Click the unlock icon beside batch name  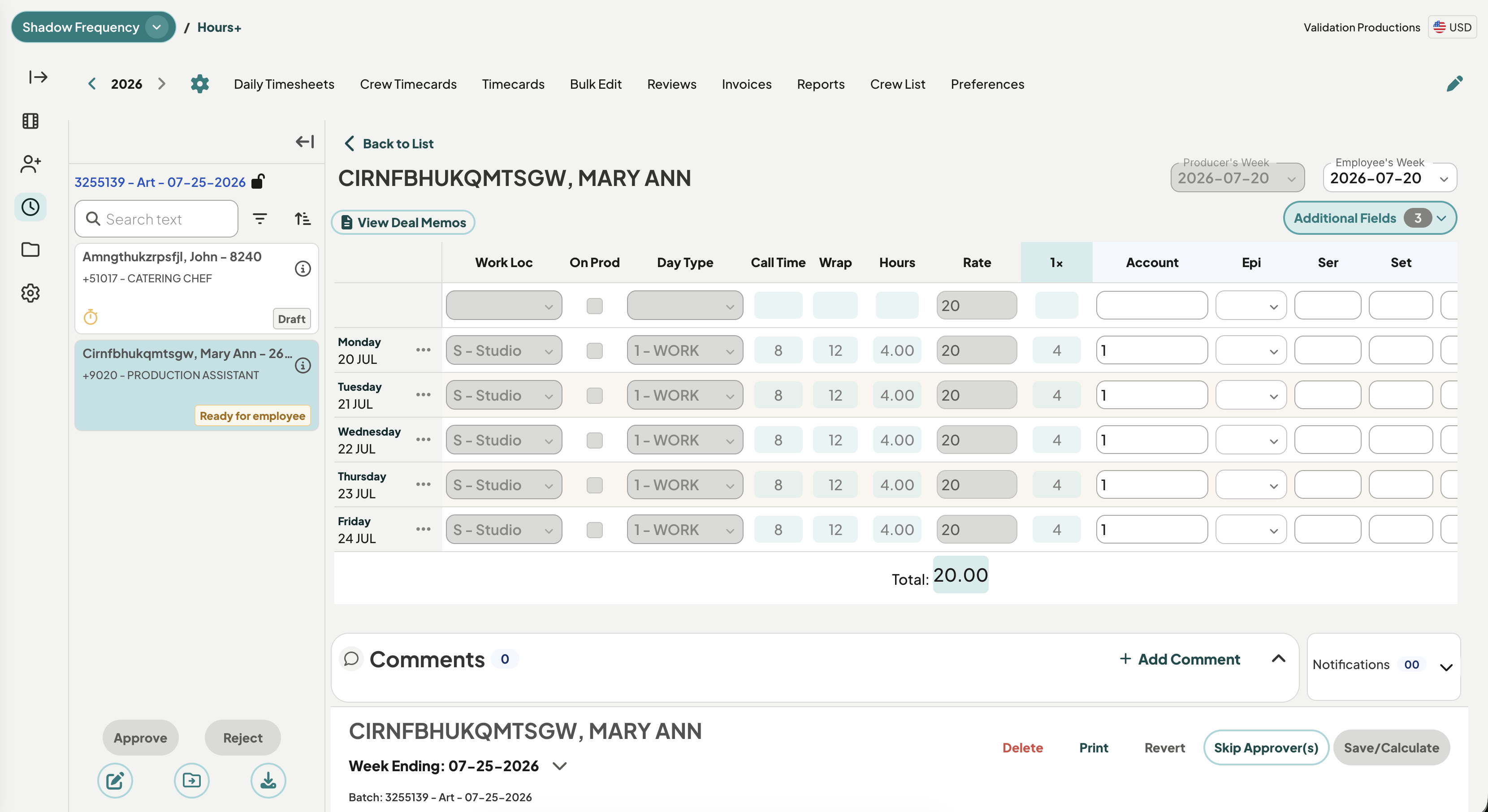click(x=258, y=181)
